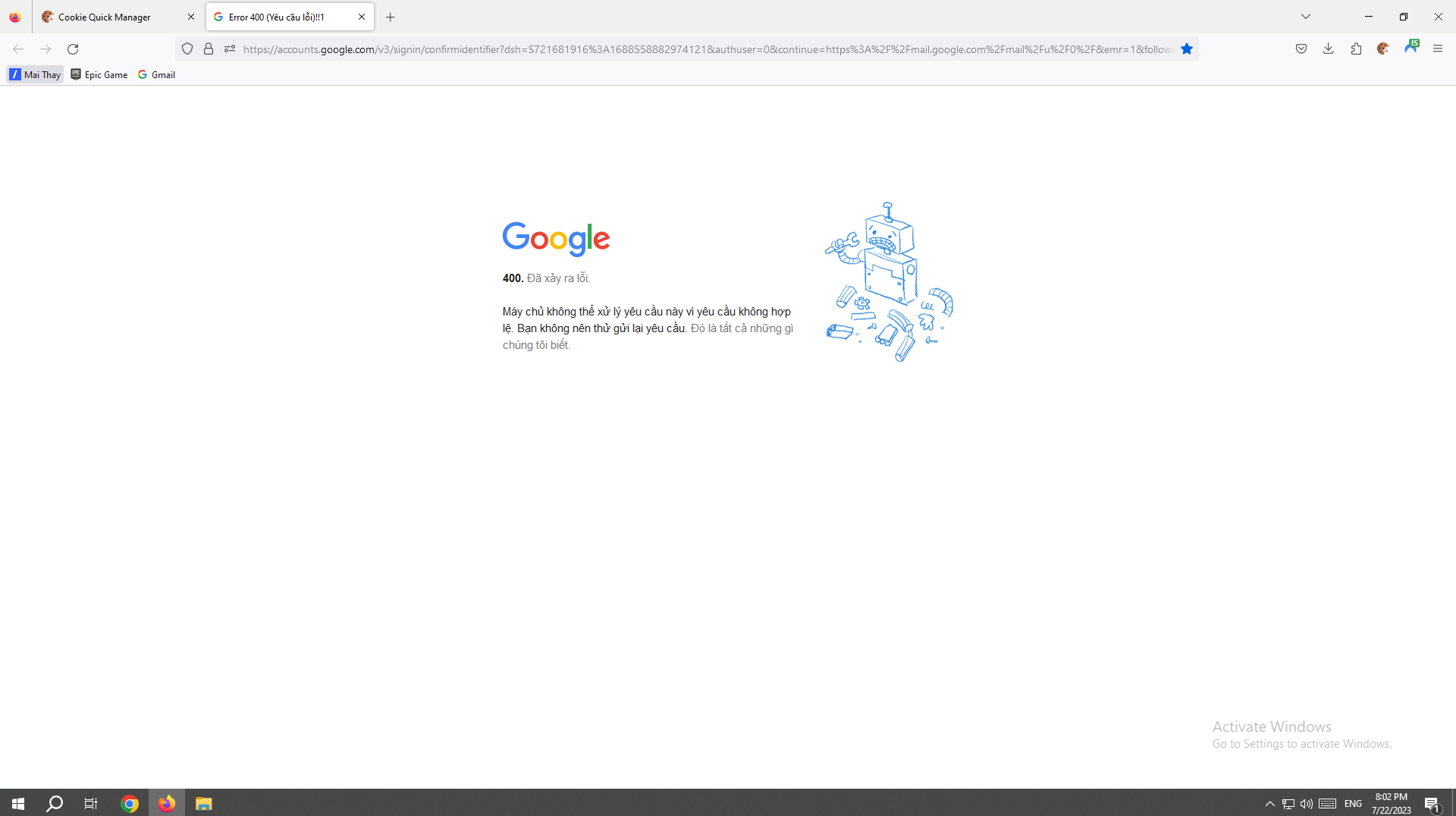Open the tracking protection shield icon
Viewport: 1456px width, 816px height.
coord(187,49)
